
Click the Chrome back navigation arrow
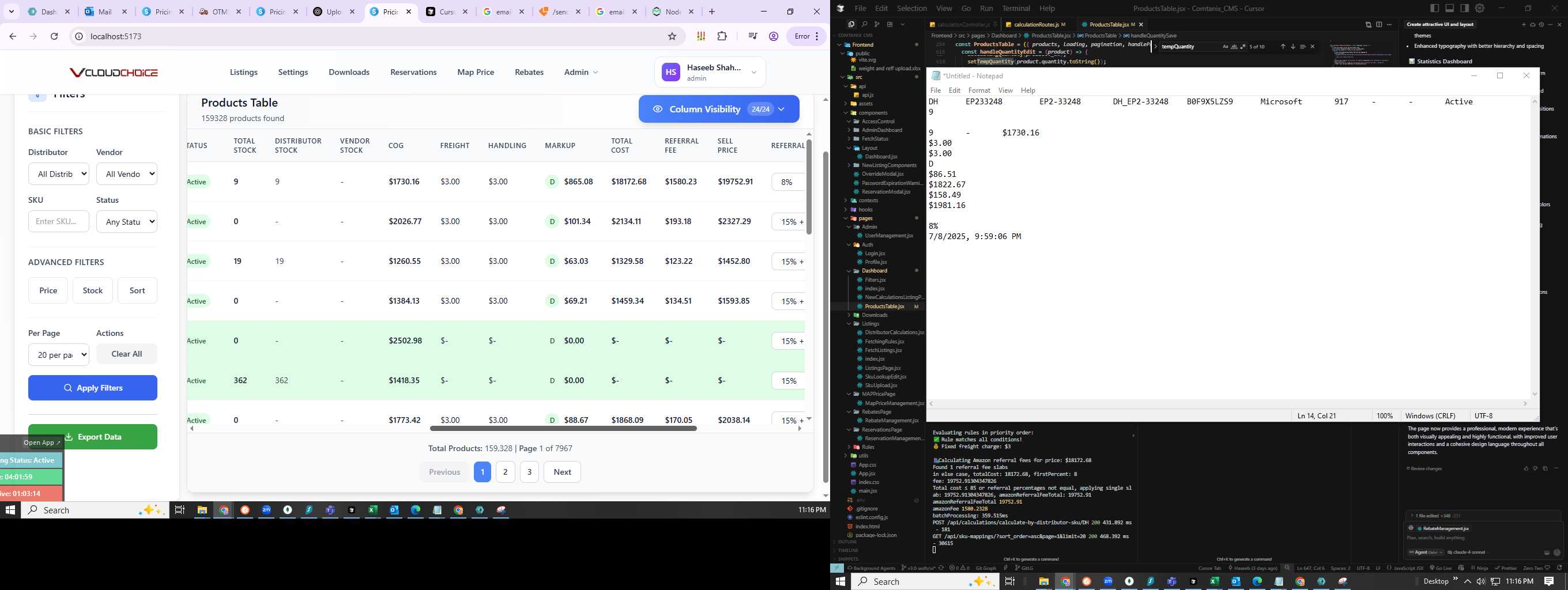point(13,36)
